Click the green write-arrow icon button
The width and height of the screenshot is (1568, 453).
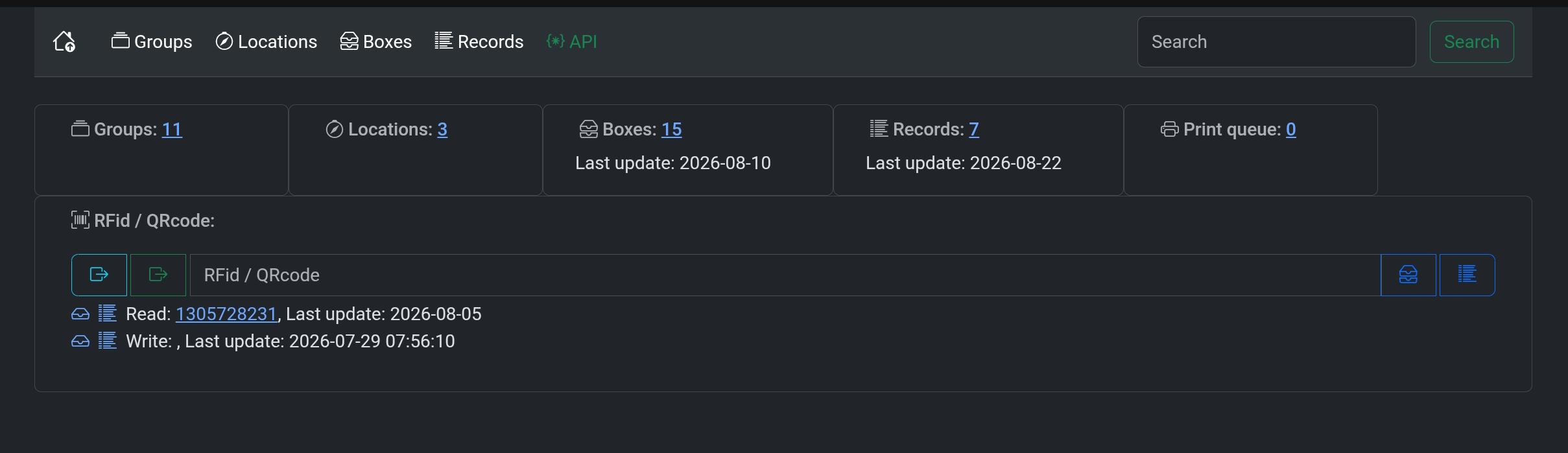[158, 275]
